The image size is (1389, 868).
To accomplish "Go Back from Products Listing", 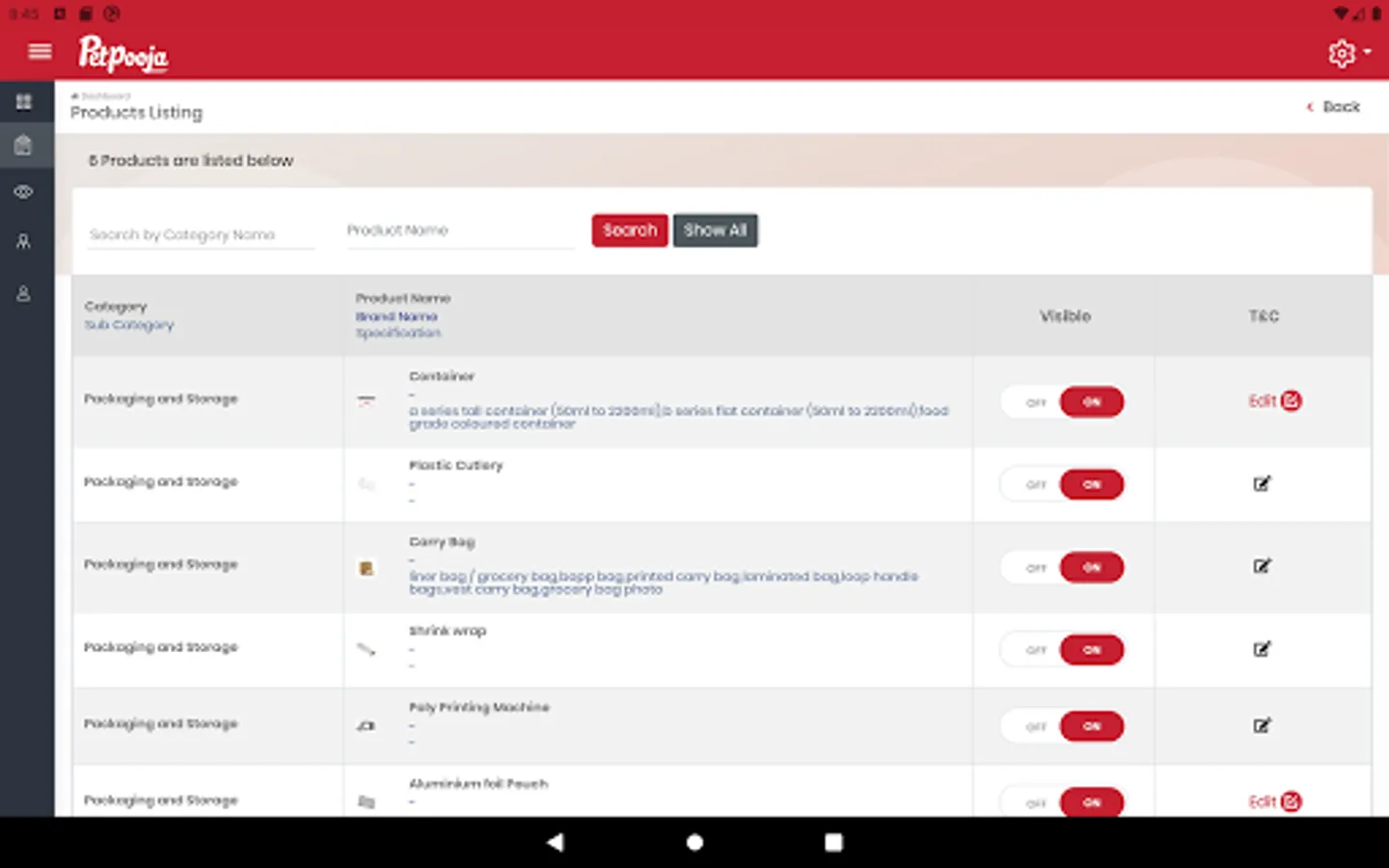I will click(x=1333, y=107).
